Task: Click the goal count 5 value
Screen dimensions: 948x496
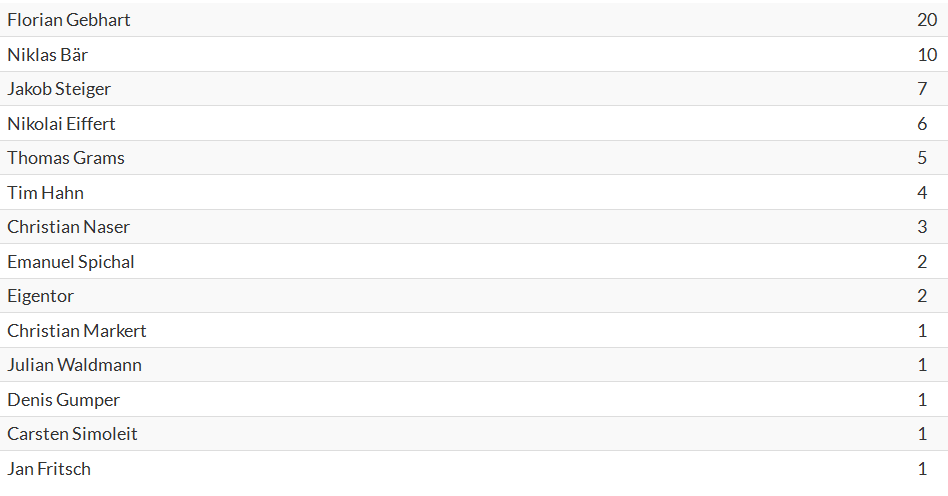Action: [922, 158]
